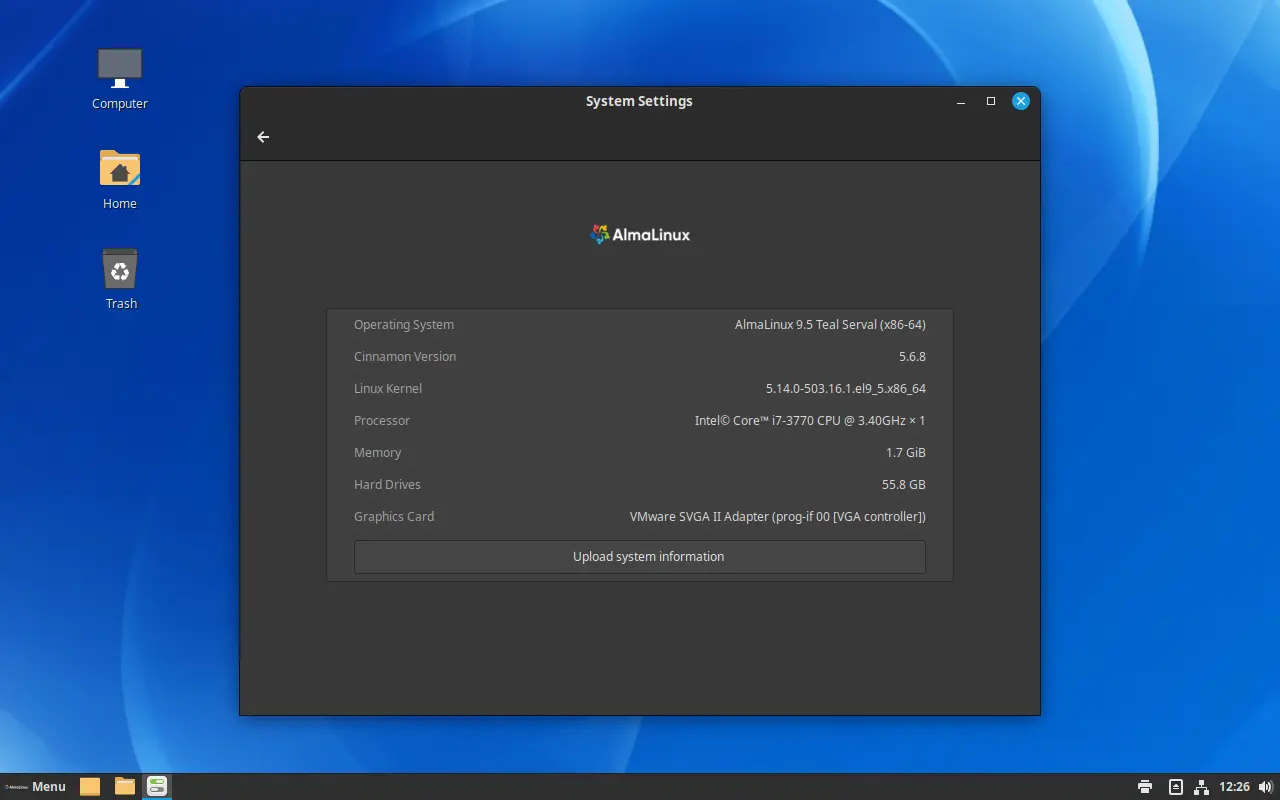Select the Graphics Card label
The width and height of the screenshot is (1280, 800).
(x=394, y=517)
